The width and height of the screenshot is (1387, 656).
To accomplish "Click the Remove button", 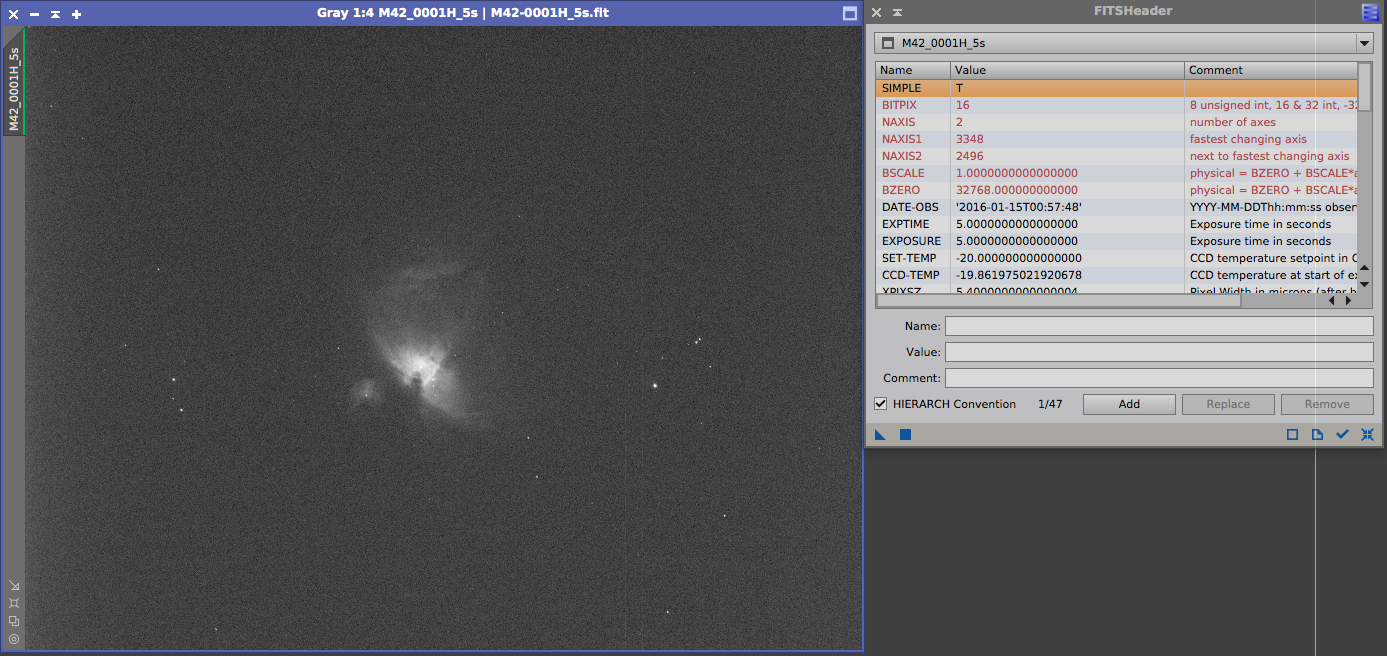I will click(x=1327, y=404).
